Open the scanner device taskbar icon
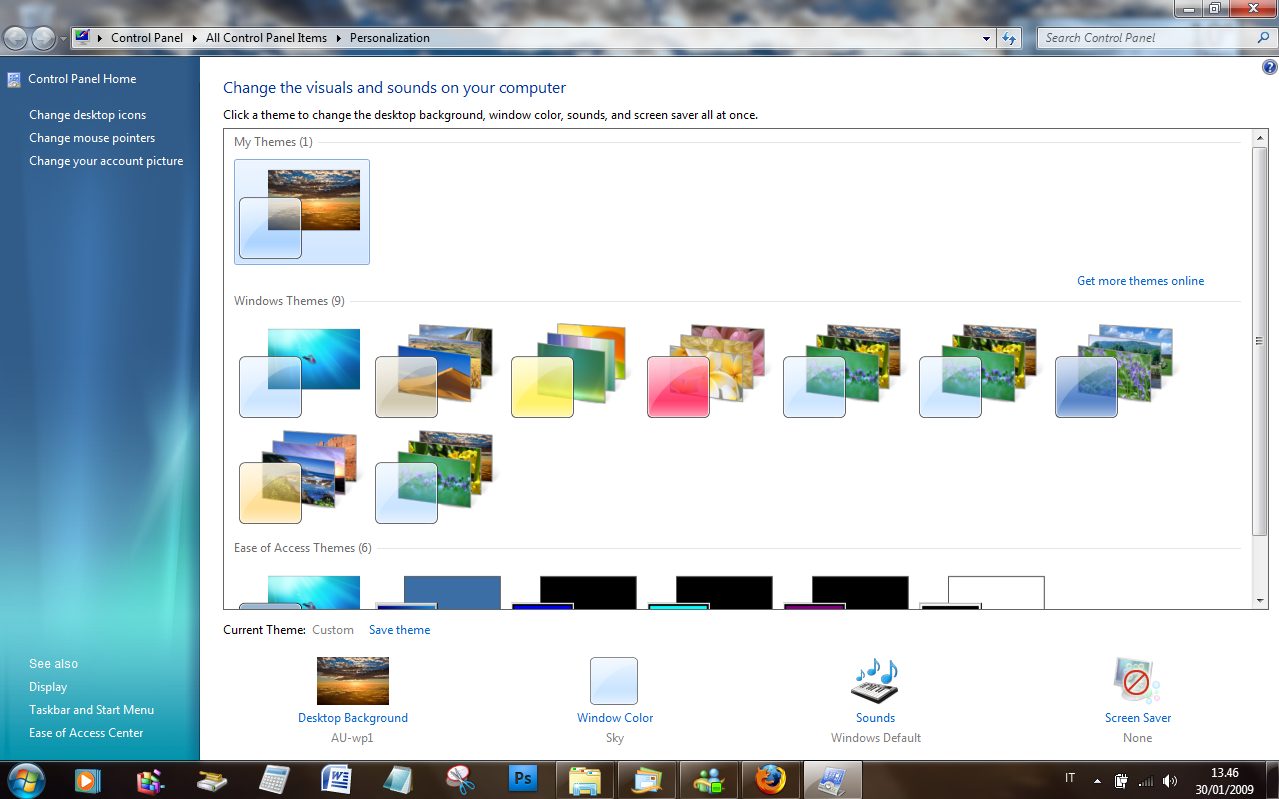 pos(212,779)
